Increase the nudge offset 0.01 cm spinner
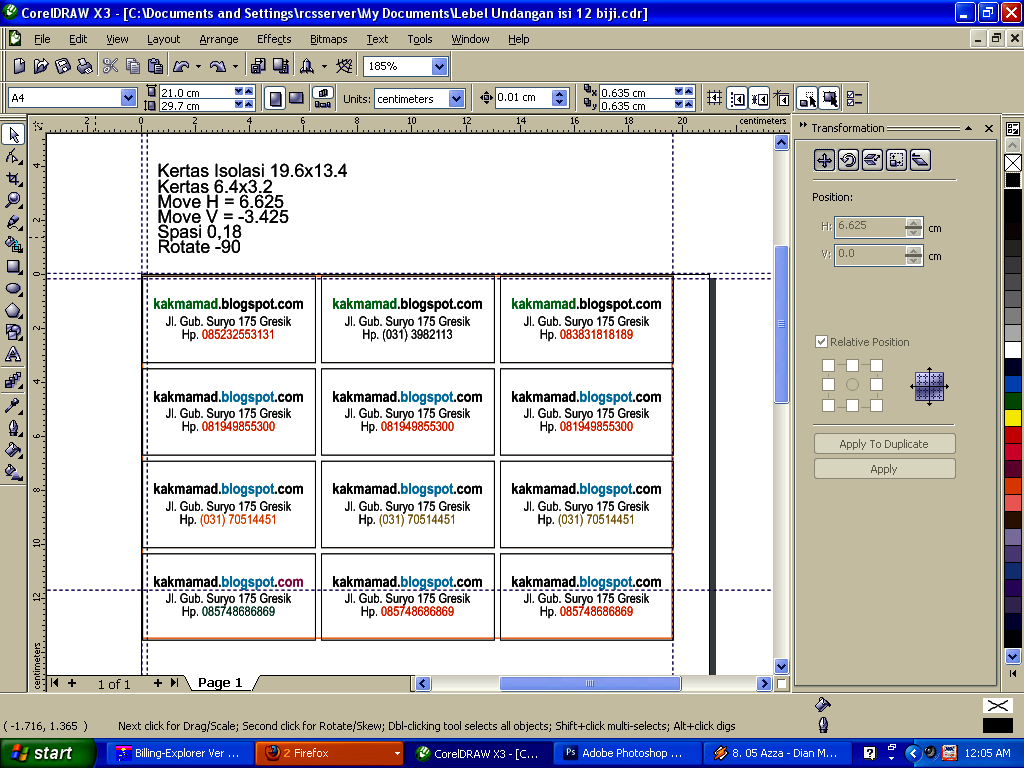The height and width of the screenshot is (768, 1024). click(558, 94)
